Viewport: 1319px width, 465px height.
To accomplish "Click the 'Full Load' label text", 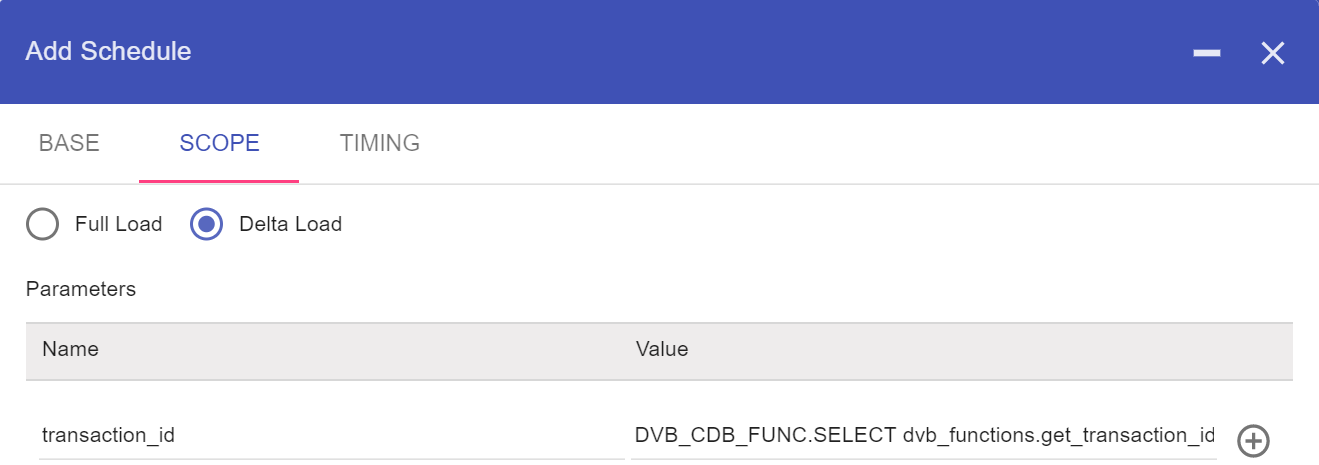I will (118, 224).
